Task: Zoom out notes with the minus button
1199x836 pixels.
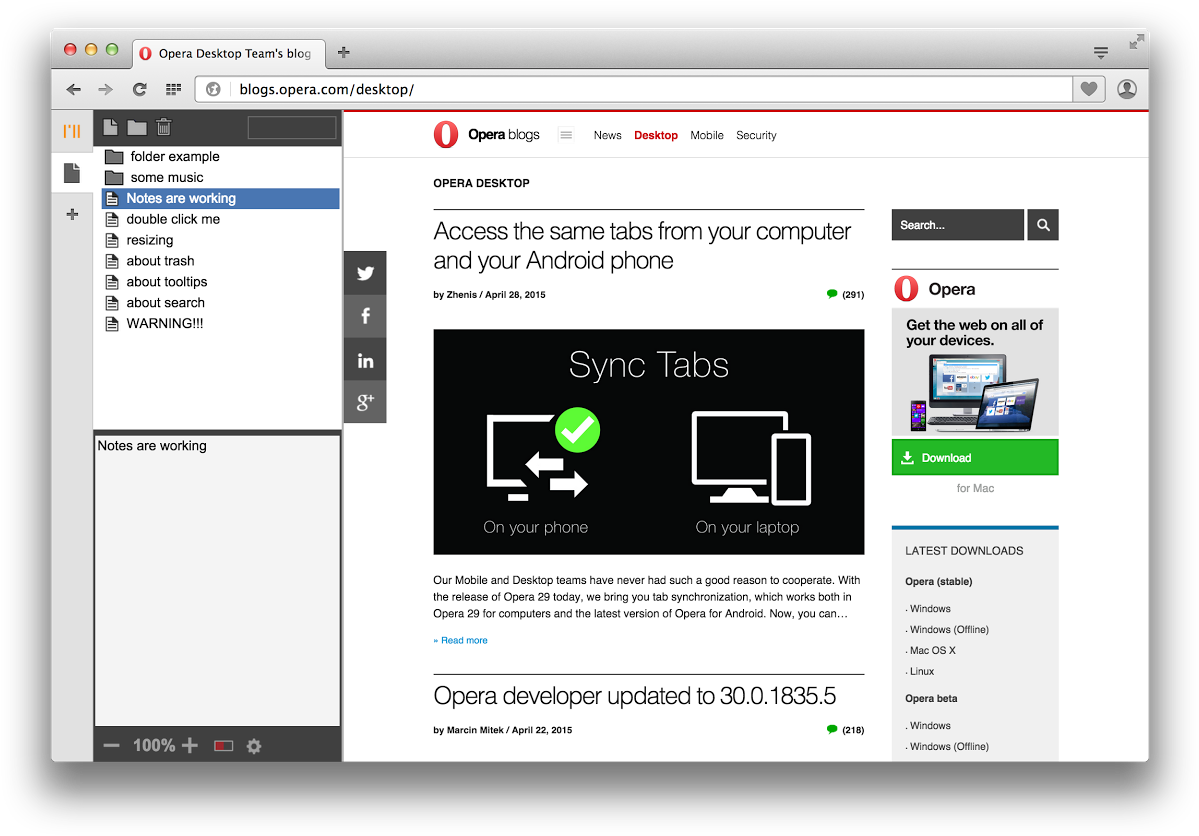Action: tap(112, 746)
